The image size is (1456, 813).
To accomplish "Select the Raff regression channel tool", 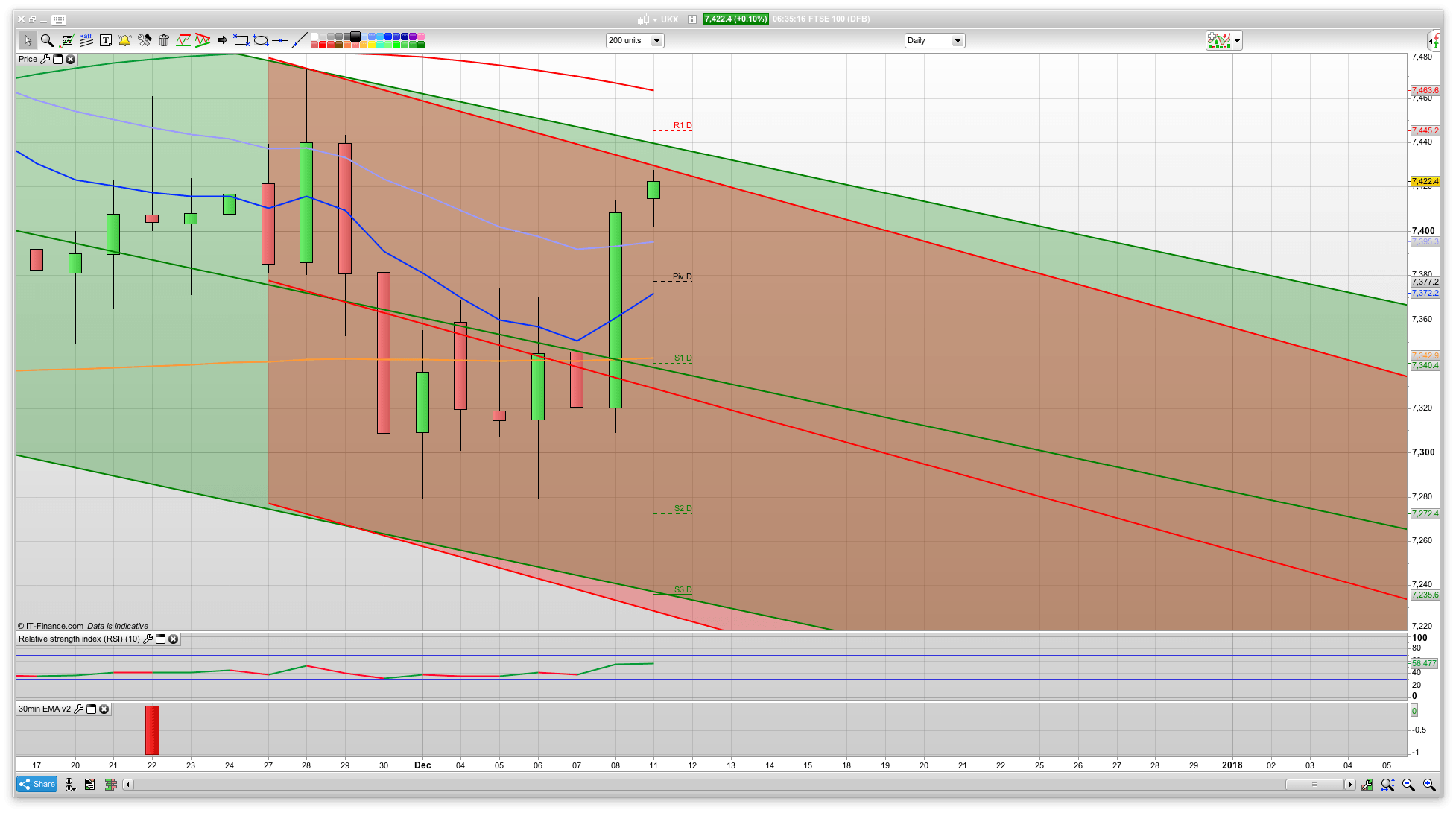I will [86, 40].
